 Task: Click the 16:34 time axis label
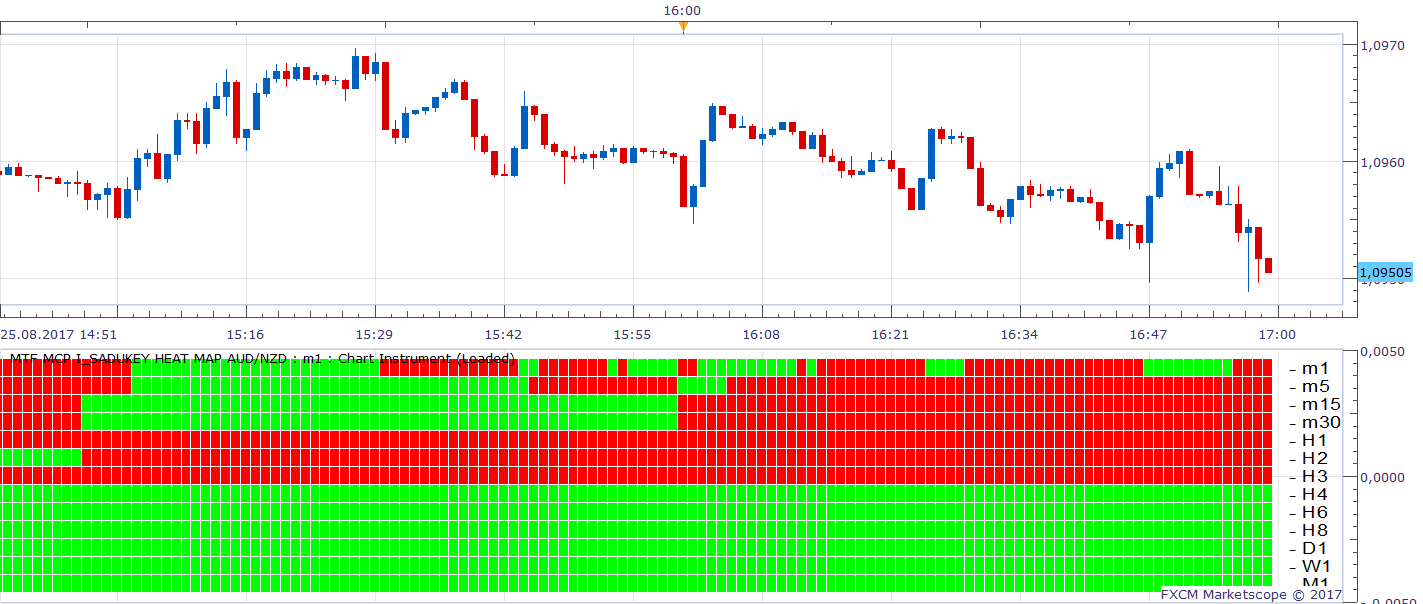[1019, 334]
